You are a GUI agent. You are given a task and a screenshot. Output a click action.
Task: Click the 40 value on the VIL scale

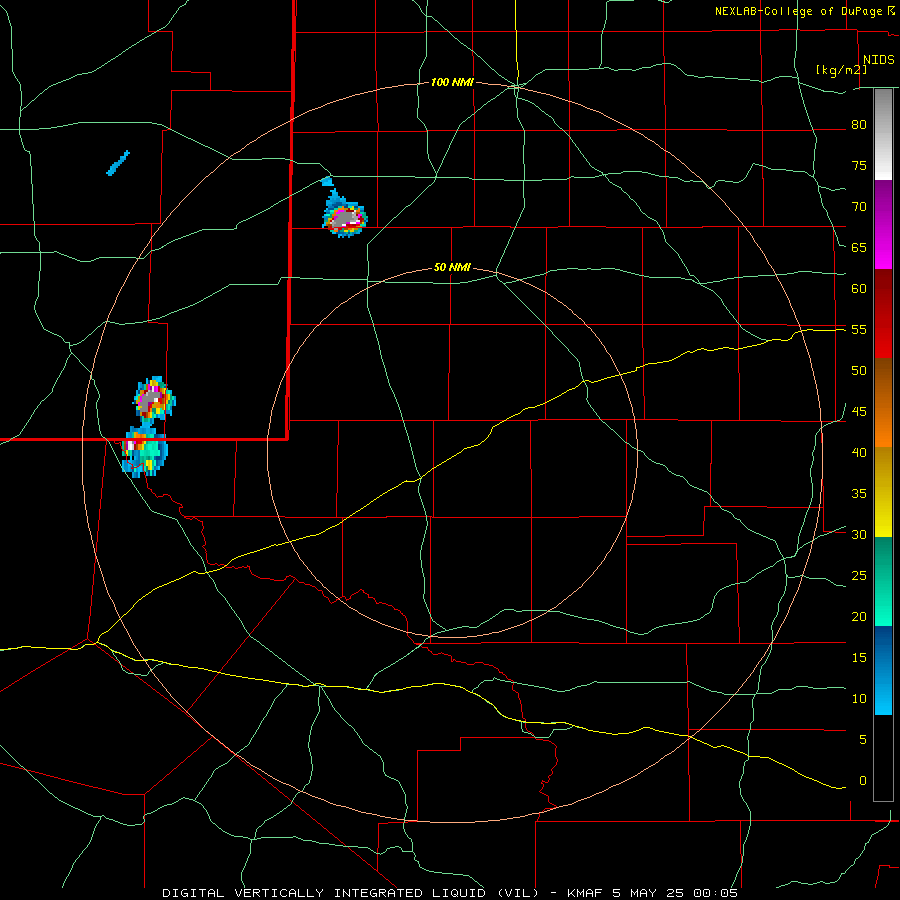point(859,452)
